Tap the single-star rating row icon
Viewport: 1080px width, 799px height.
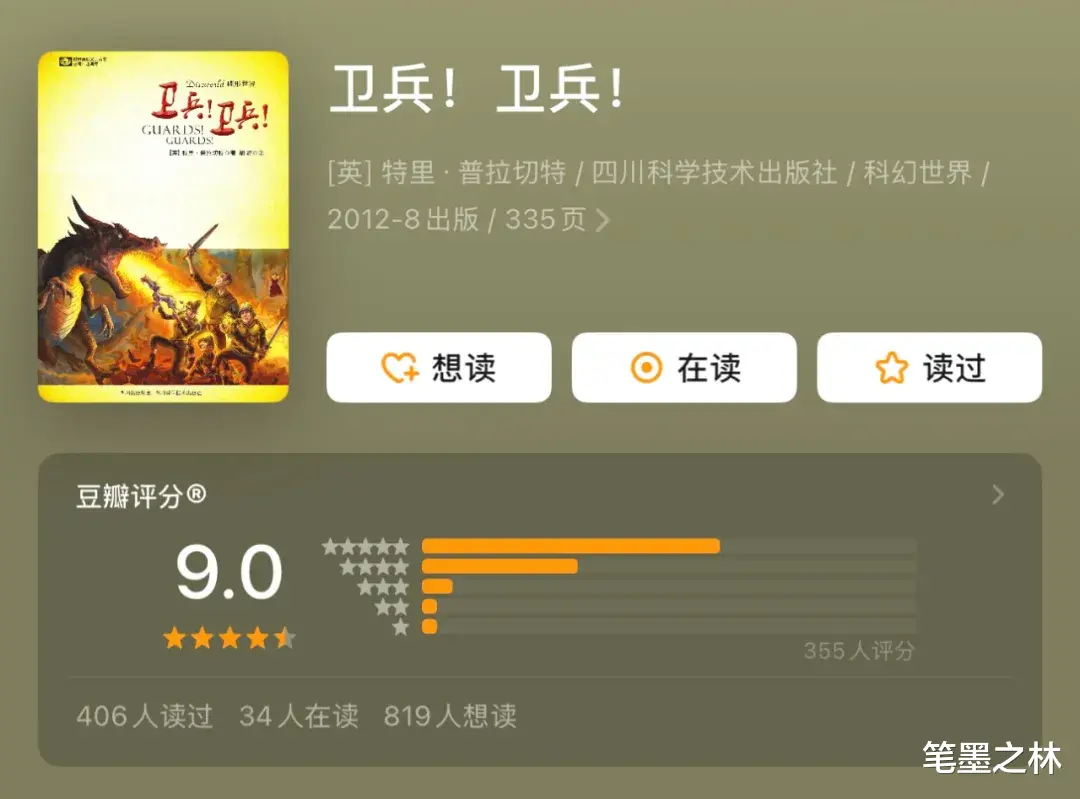pyautogui.click(x=401, y=627)
